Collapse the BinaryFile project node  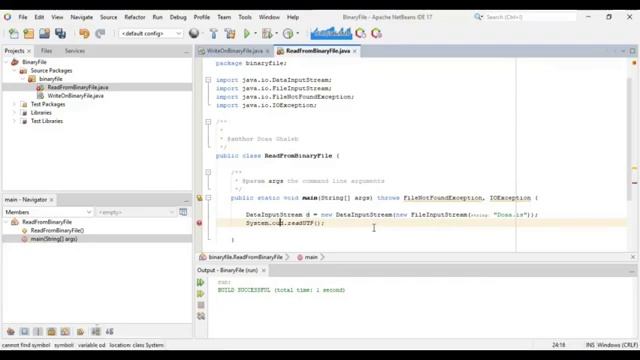[x=6, y=62]
